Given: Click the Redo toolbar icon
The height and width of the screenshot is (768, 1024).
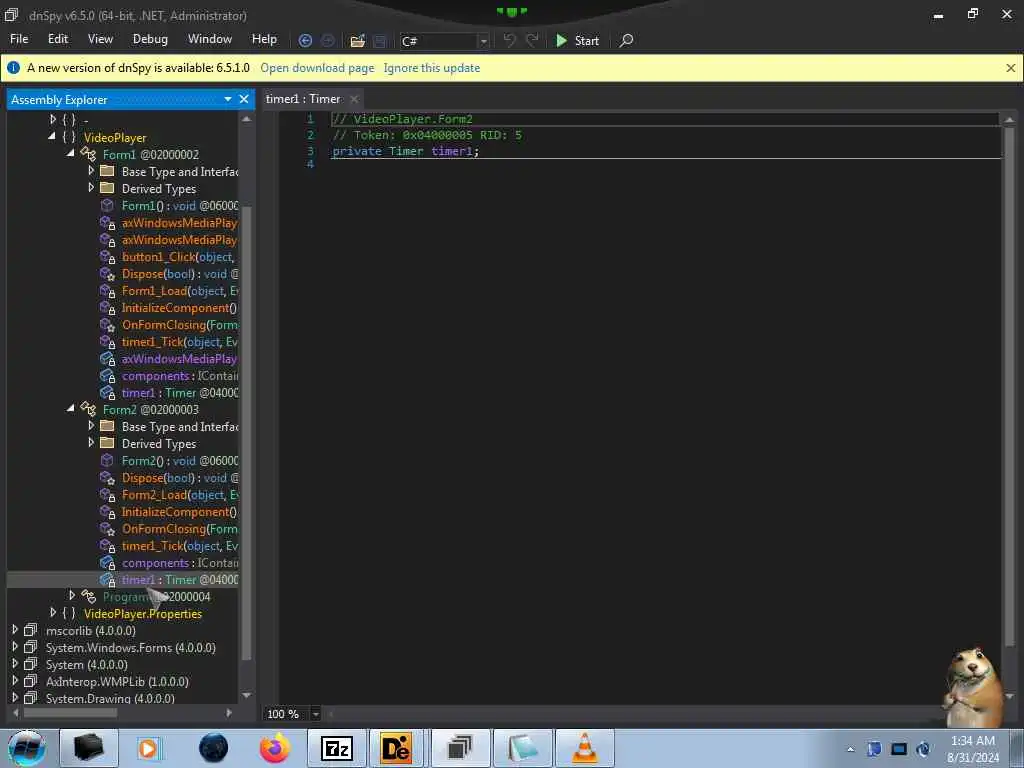Looking at the screenshot, I should 532,40.
